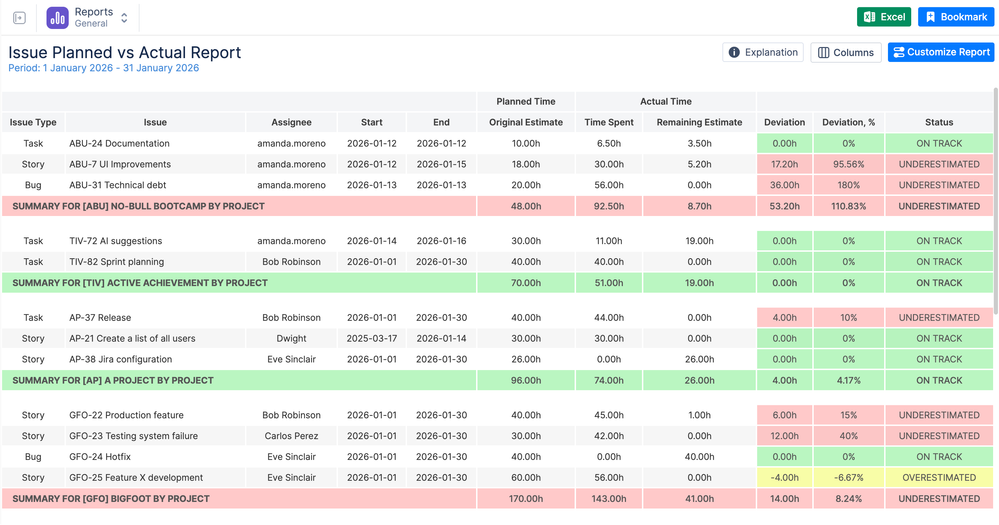
Task: Click the 2025-03-17 start date cell
Action: (371, 338)
